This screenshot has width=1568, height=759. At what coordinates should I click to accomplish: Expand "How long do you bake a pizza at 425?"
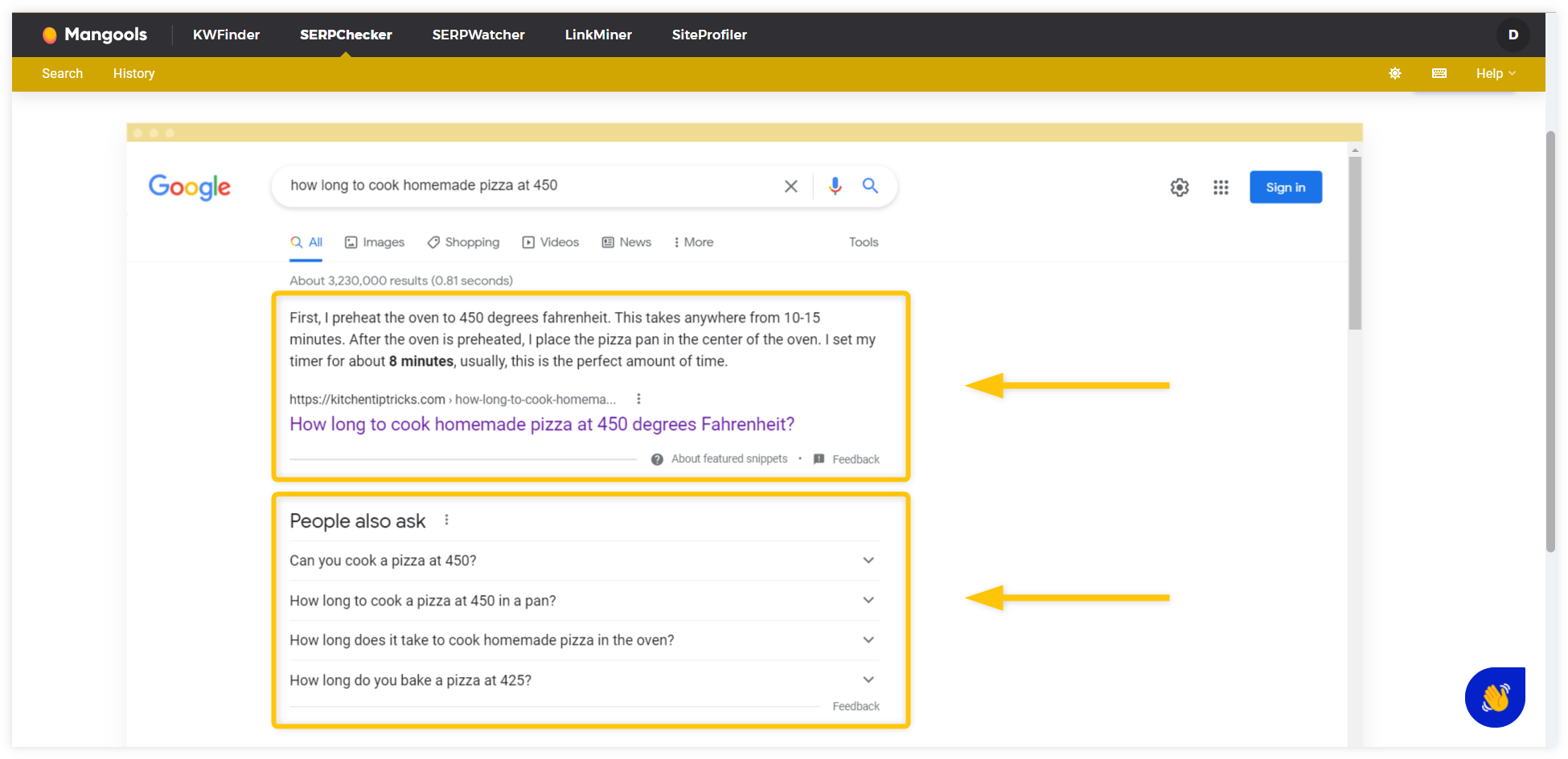point(584,680)
